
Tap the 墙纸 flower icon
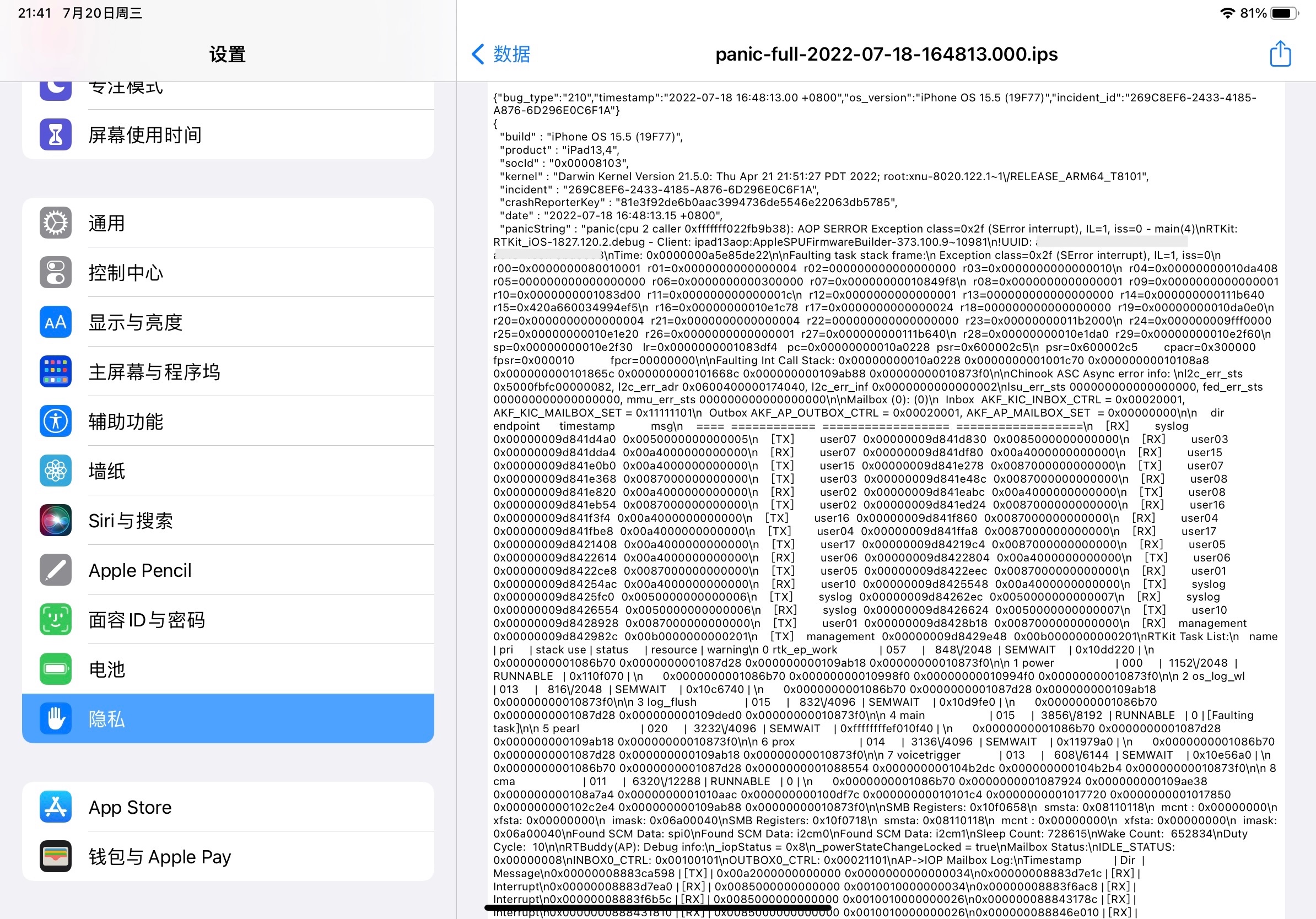tap(56, 471)
